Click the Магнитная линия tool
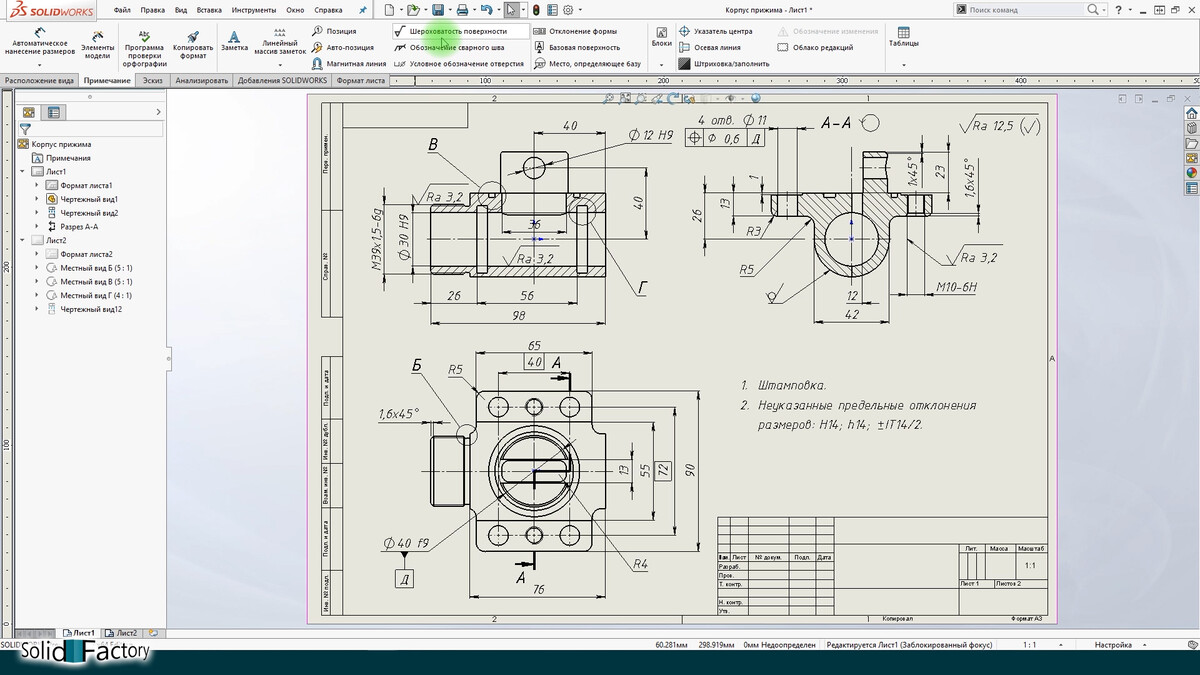This screenshot has width=1200, height=675. 348,63
